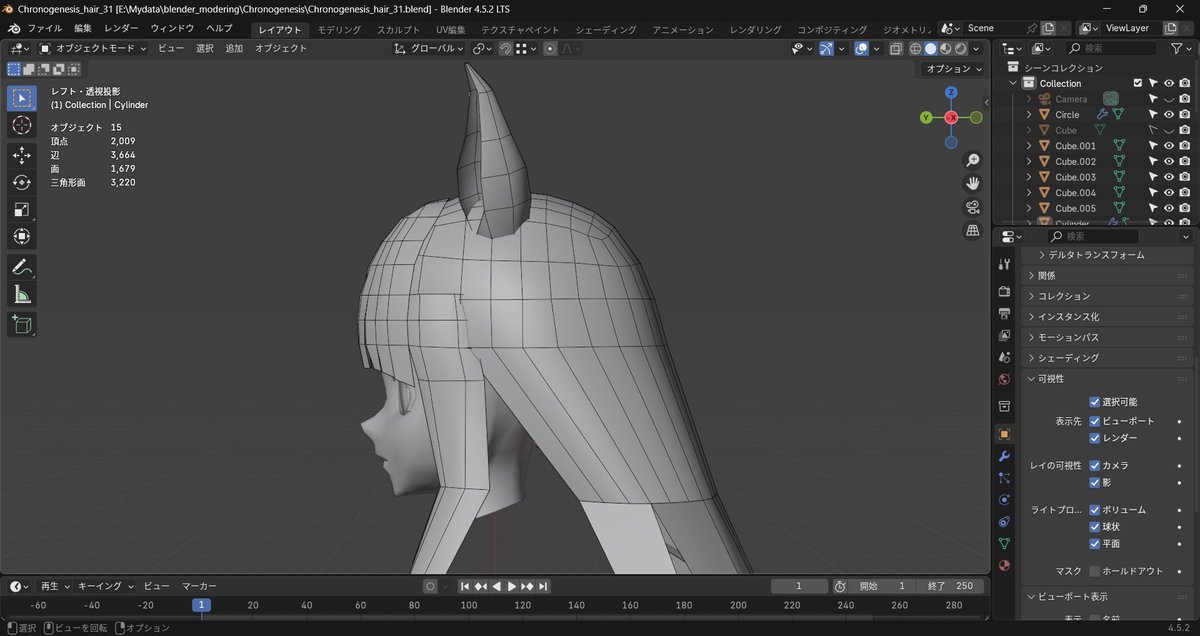
Task: Pick the Transform tool in toolbar
Action: pyautogui.click(x=22, y=236)
